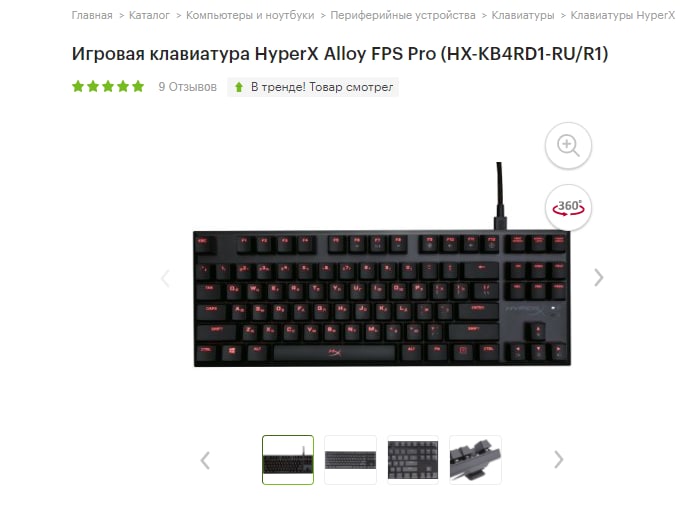Viewport: 681px width, 517px height.
Task: Select the fourth keyboard stand thumbnail
Action: [x=475, y=460]
